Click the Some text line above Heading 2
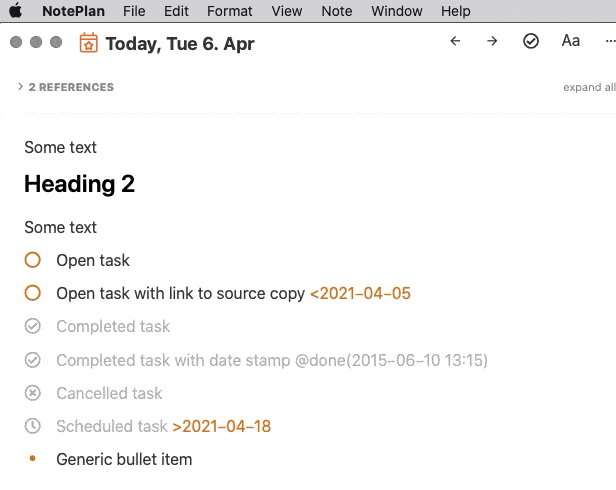 pyautogui.click(x=60, y=147)
